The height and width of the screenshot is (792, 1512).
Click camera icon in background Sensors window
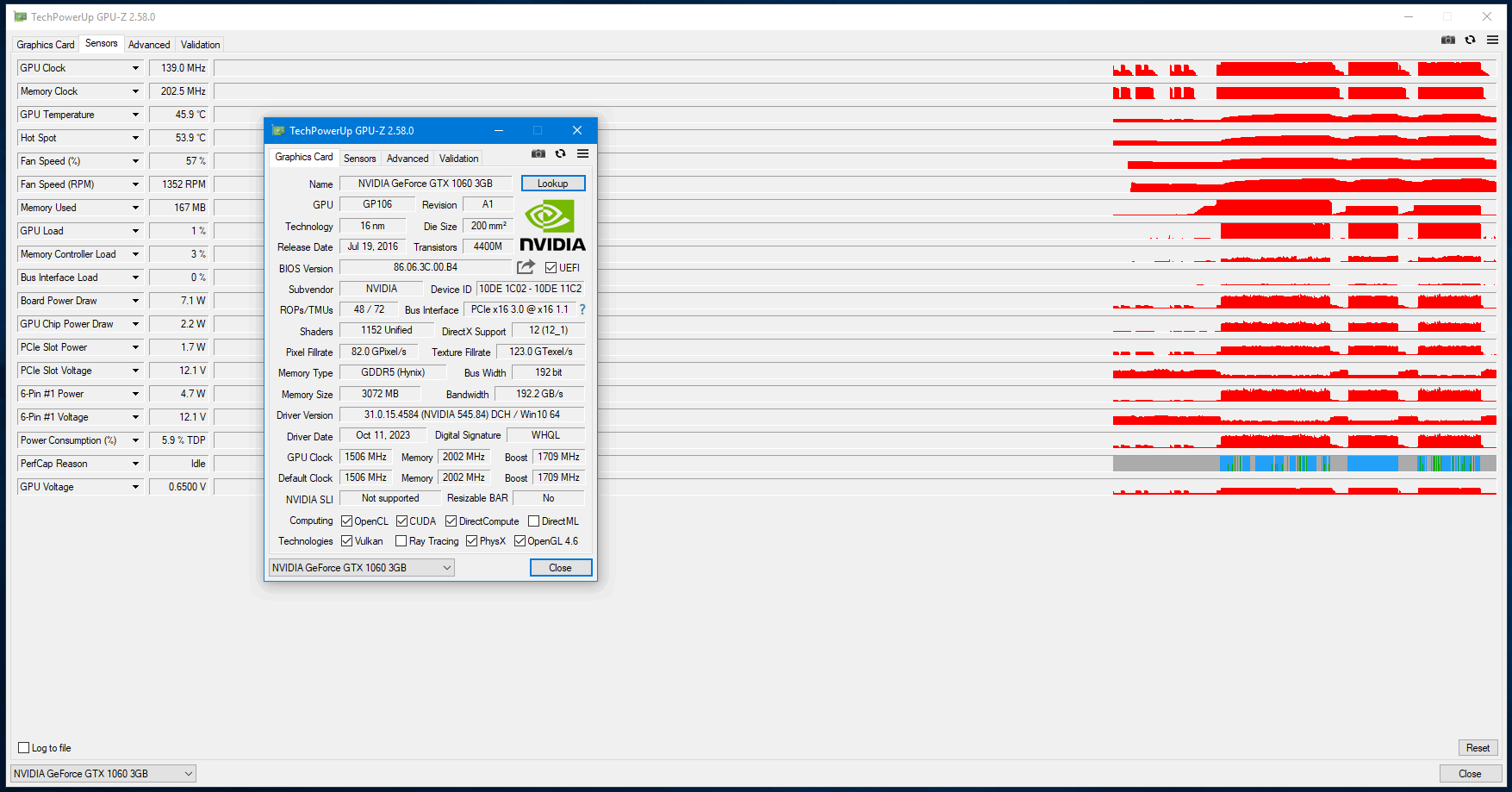click(1448, 40)
